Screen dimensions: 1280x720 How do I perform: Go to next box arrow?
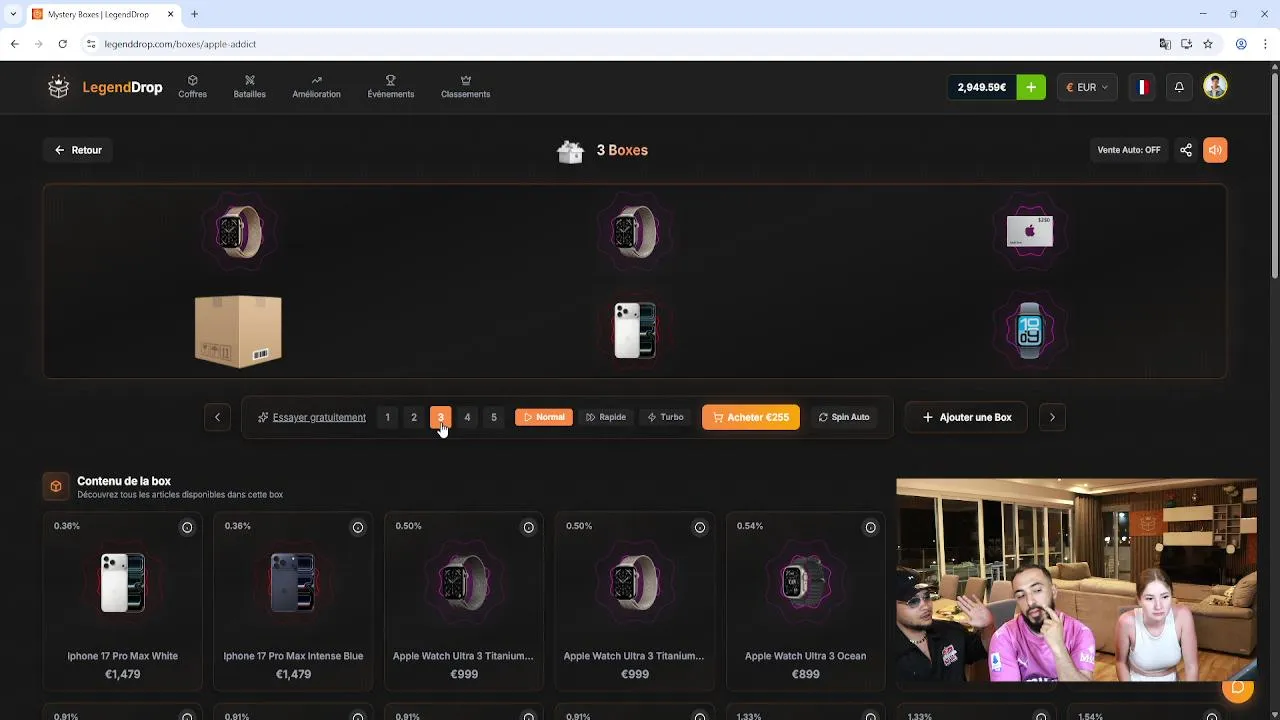coord(1052,417)
